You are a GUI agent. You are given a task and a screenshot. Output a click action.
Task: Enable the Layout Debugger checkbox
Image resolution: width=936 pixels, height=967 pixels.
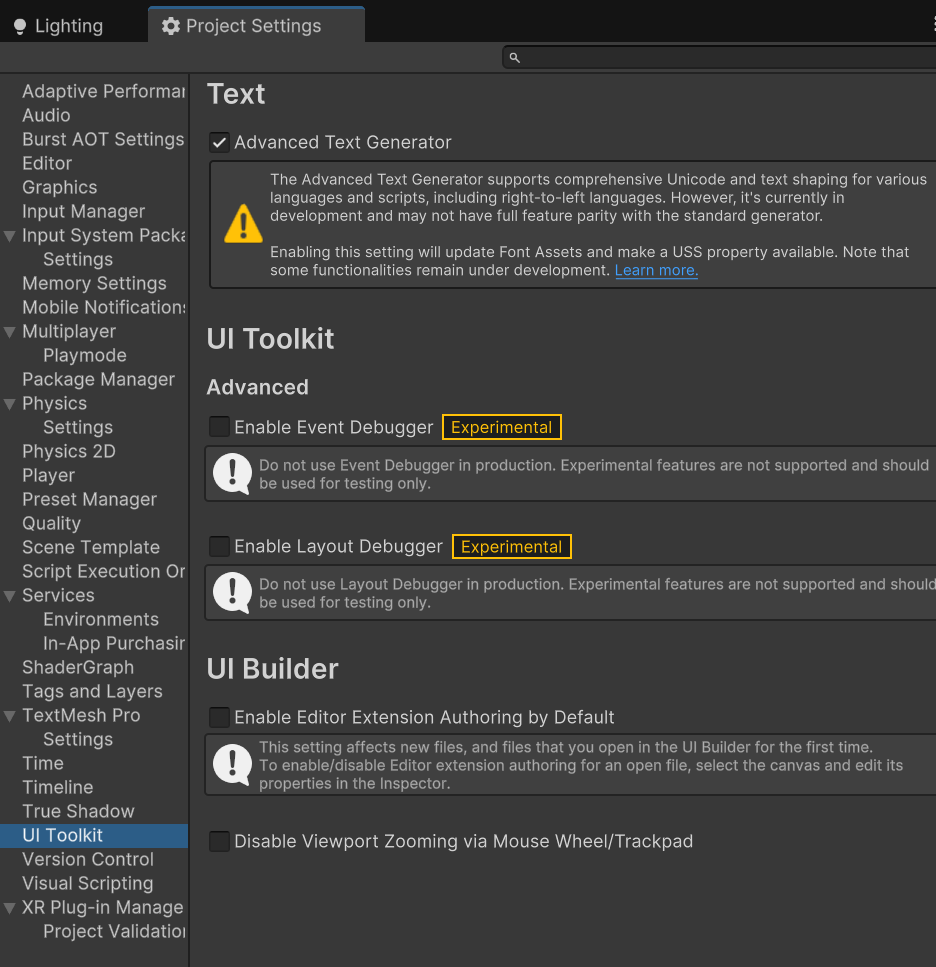pyautogui.click(x=219, y=546)
